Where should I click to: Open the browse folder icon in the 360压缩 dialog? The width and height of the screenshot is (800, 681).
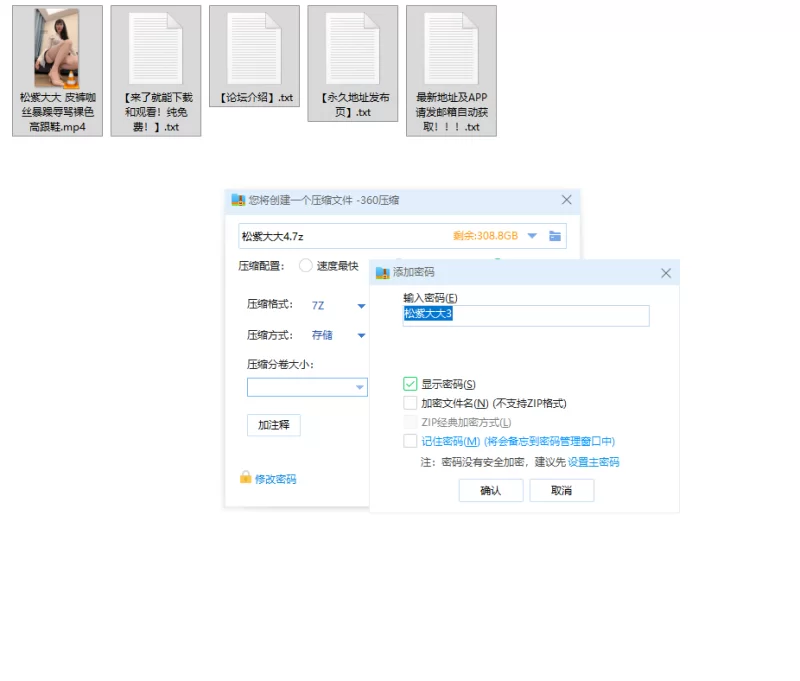click(555, 236)
